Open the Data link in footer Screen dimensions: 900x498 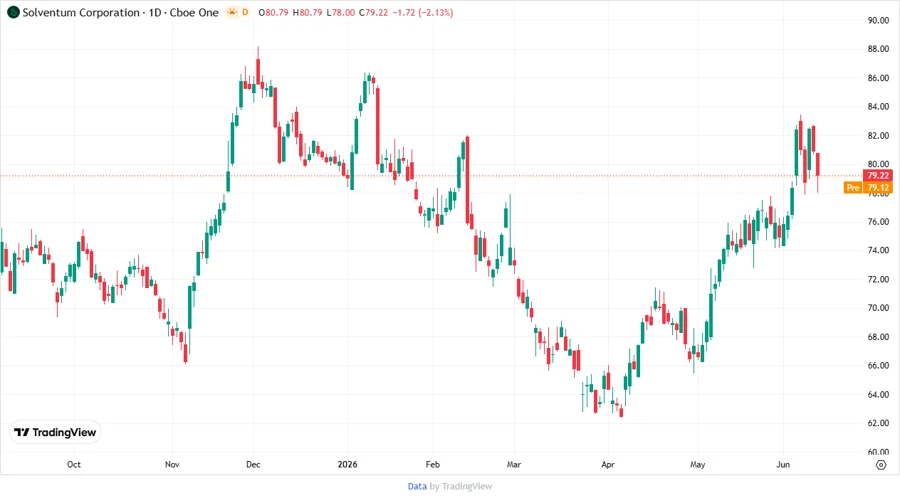pos(417,486)
